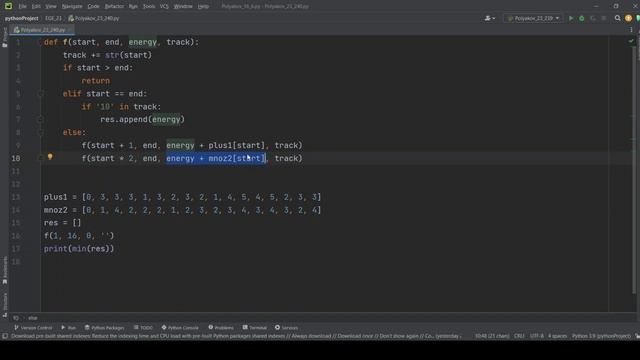Open the run configuration dropdown Polyakov_23_239
Screen dimensions: 640x360
(533, 18)
